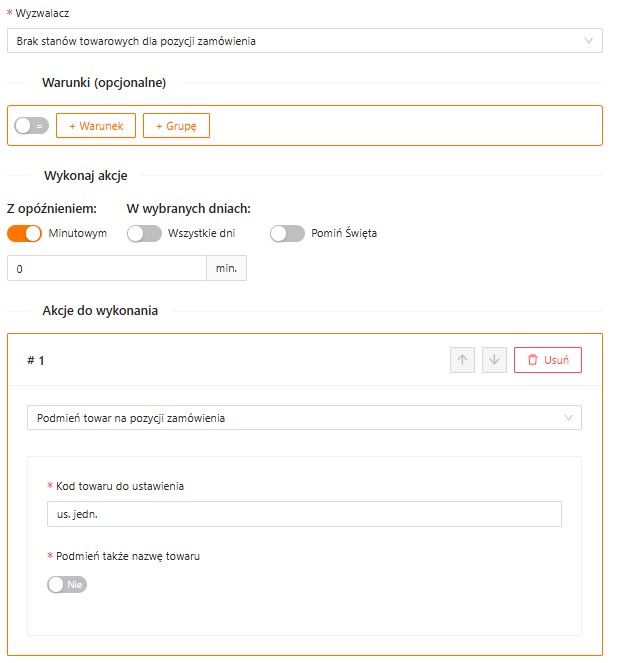Image resolution: width=617 pixels, height=663 pixels.
Task: Delete action #1 with Usuń button
Action: (547, 360)
